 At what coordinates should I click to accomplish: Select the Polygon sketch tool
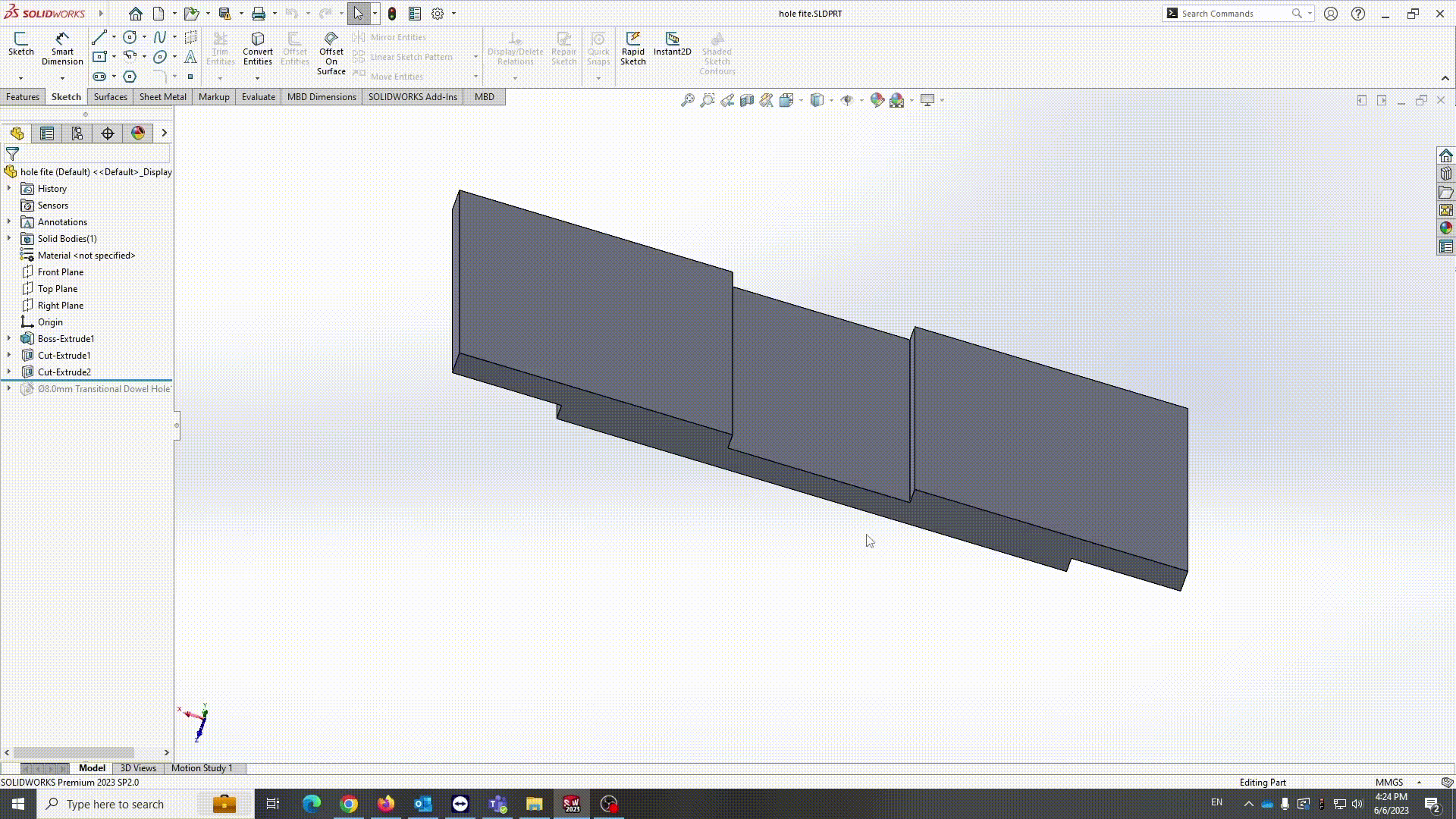pos(130,77)
